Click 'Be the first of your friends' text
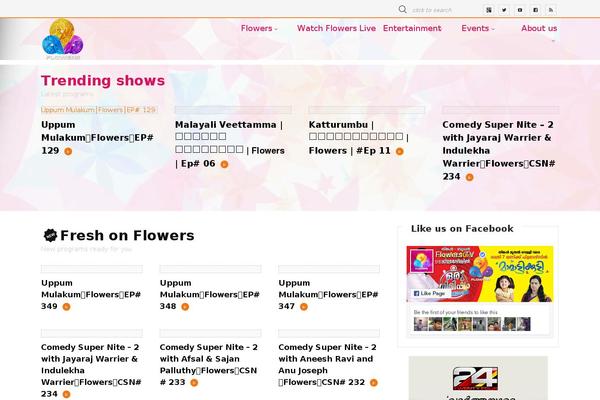 pyautogui.click(x=455, y=312)
